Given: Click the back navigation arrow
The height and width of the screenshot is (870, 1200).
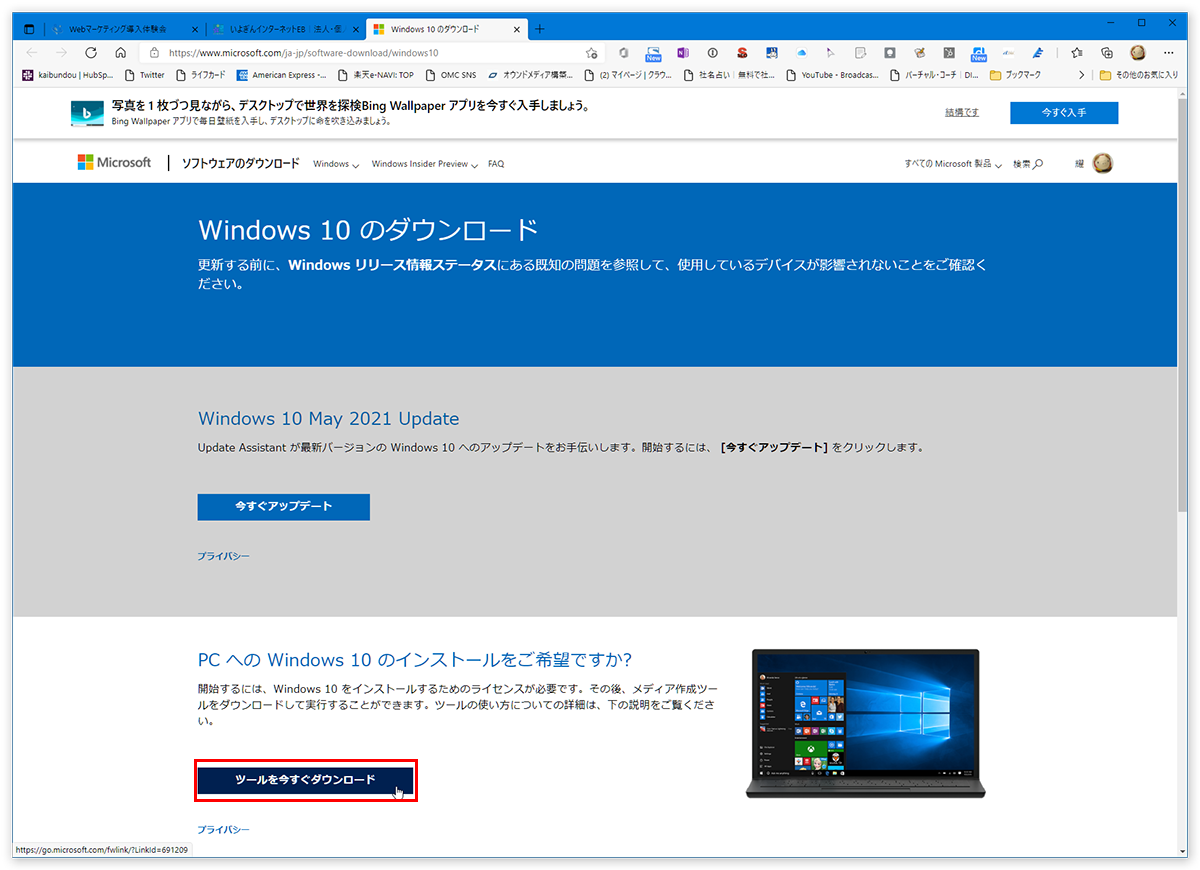Looking at the screenshot, I should pos(32,53).
